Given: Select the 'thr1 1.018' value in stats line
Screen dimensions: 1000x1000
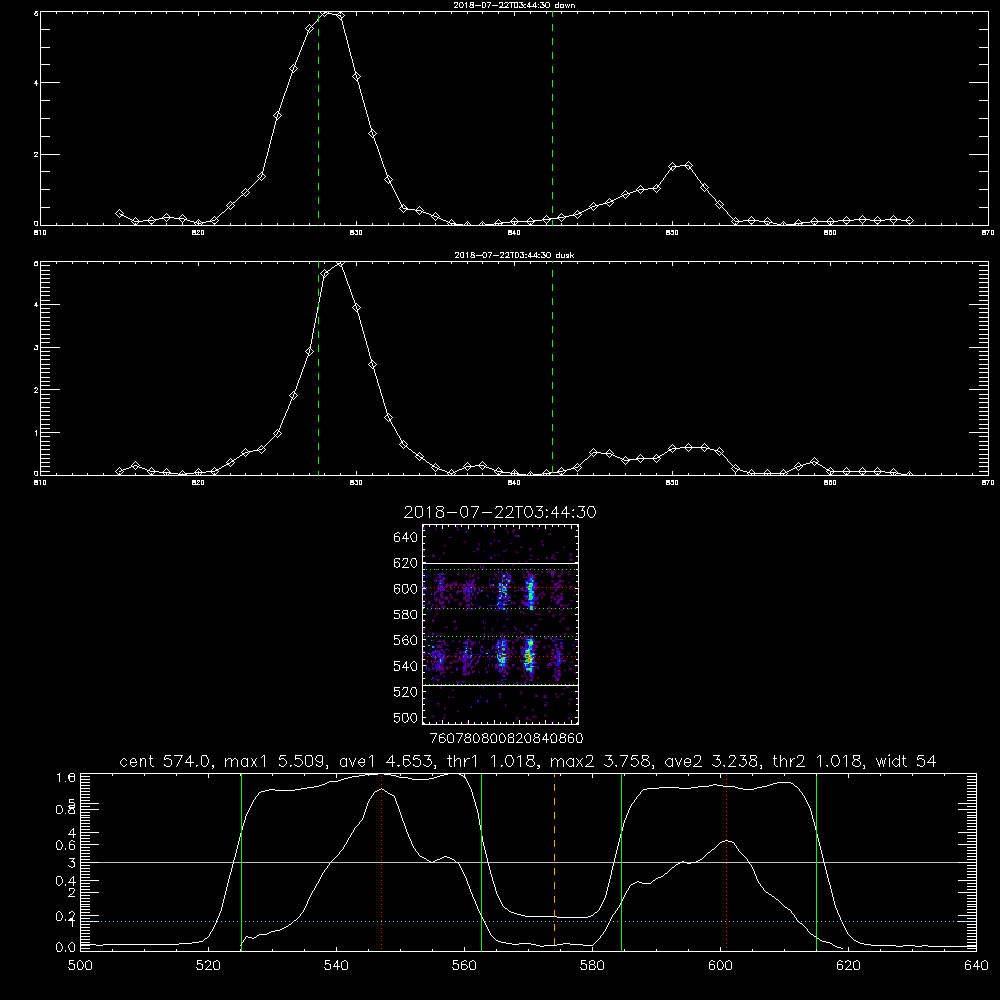Looking at the screenshot, I should [x=492, y=761].
